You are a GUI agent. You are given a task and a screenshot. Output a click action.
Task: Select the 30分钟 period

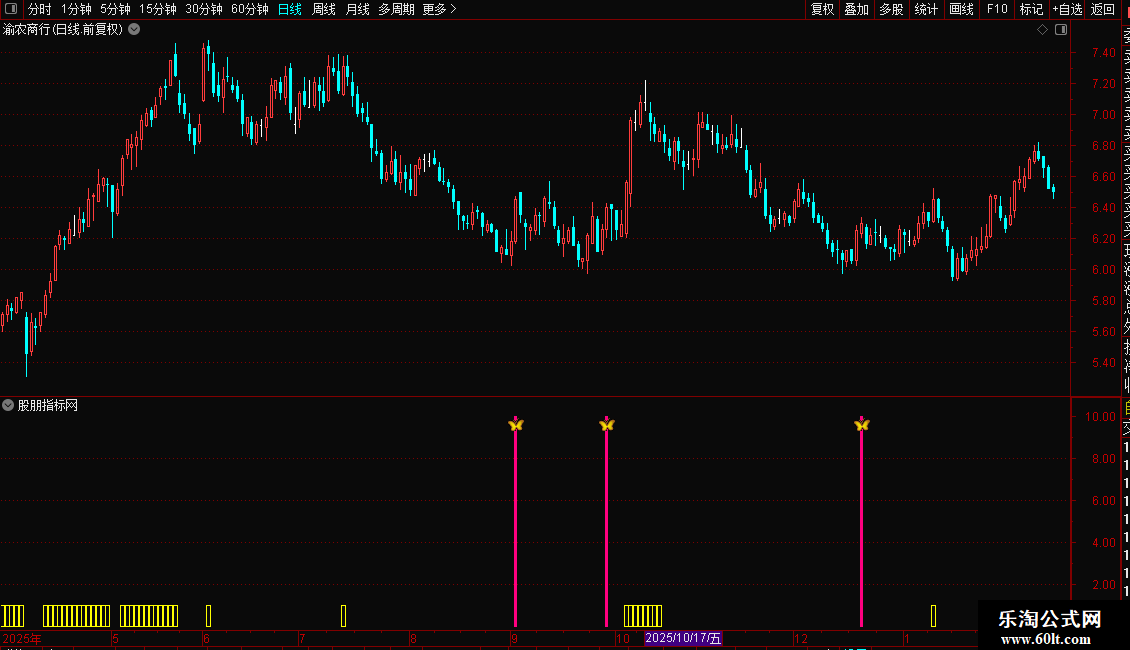click(204, 9)
